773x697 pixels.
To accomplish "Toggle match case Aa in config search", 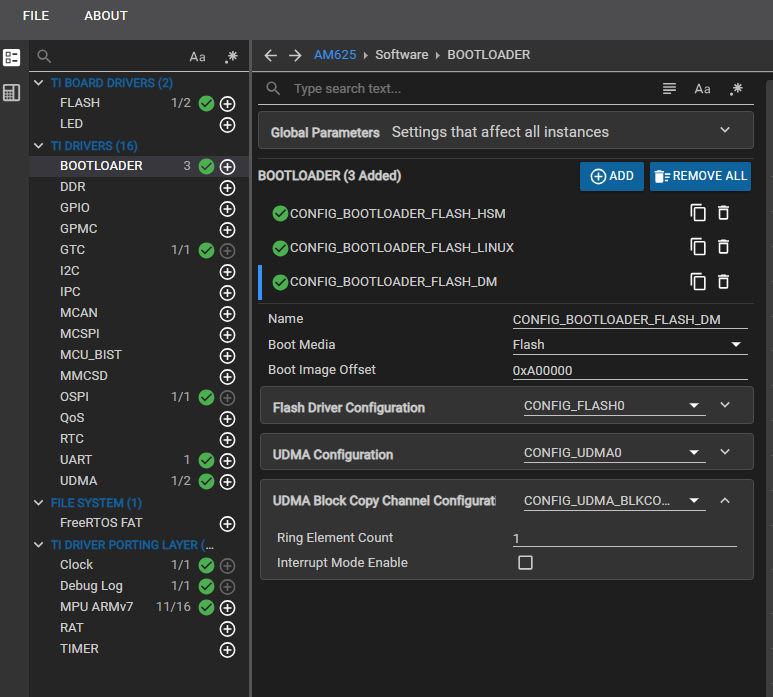I will [703, 89].
